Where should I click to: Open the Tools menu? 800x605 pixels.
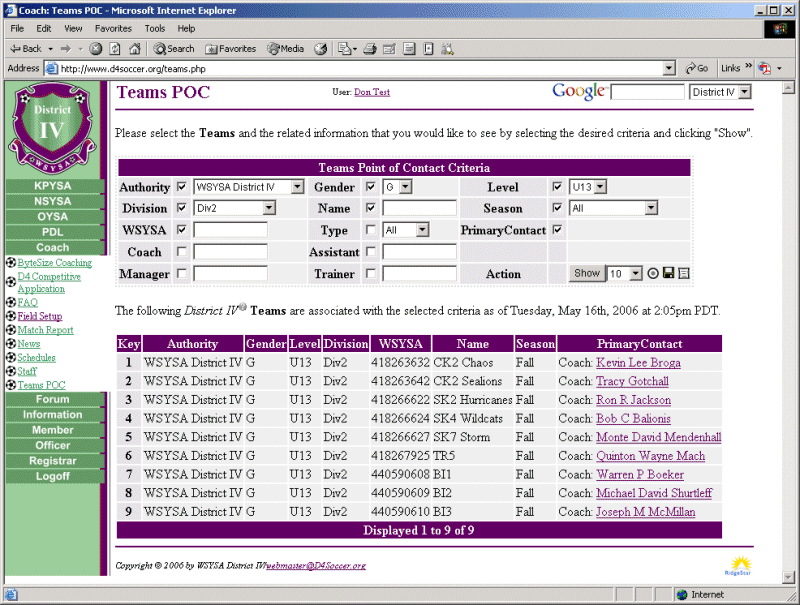(154, 28)
